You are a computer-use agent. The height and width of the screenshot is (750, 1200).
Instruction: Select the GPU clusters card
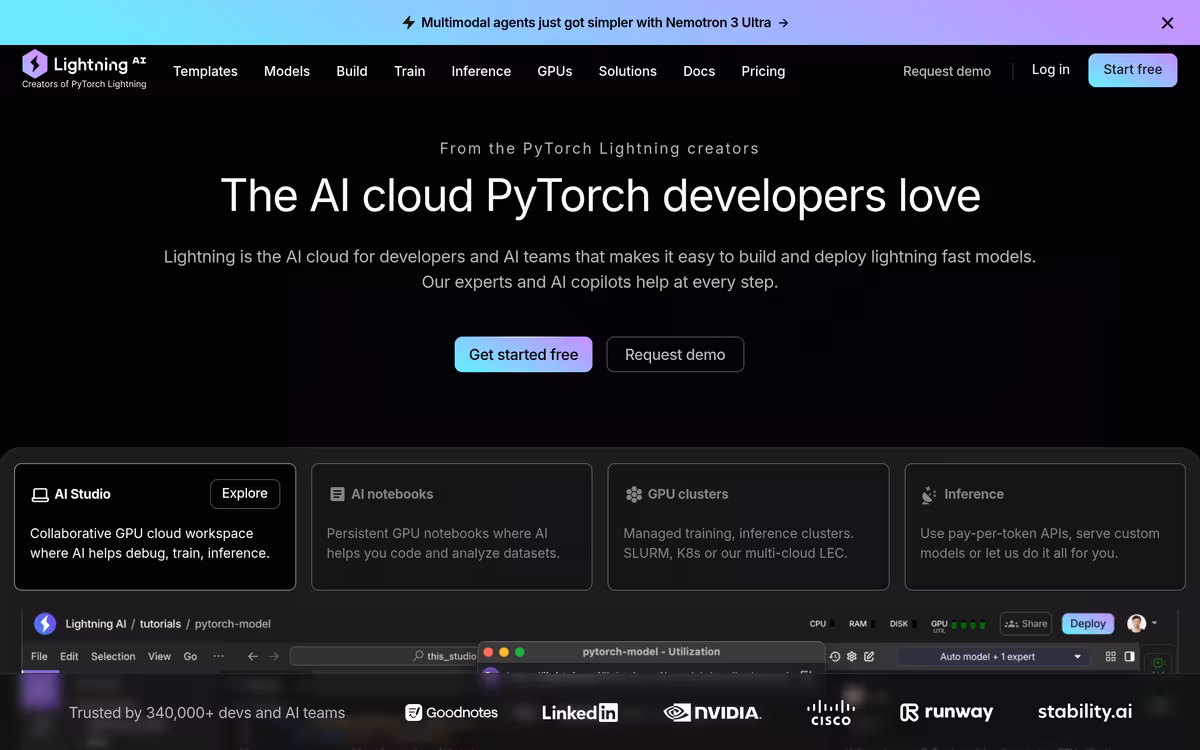coord(748,526)
